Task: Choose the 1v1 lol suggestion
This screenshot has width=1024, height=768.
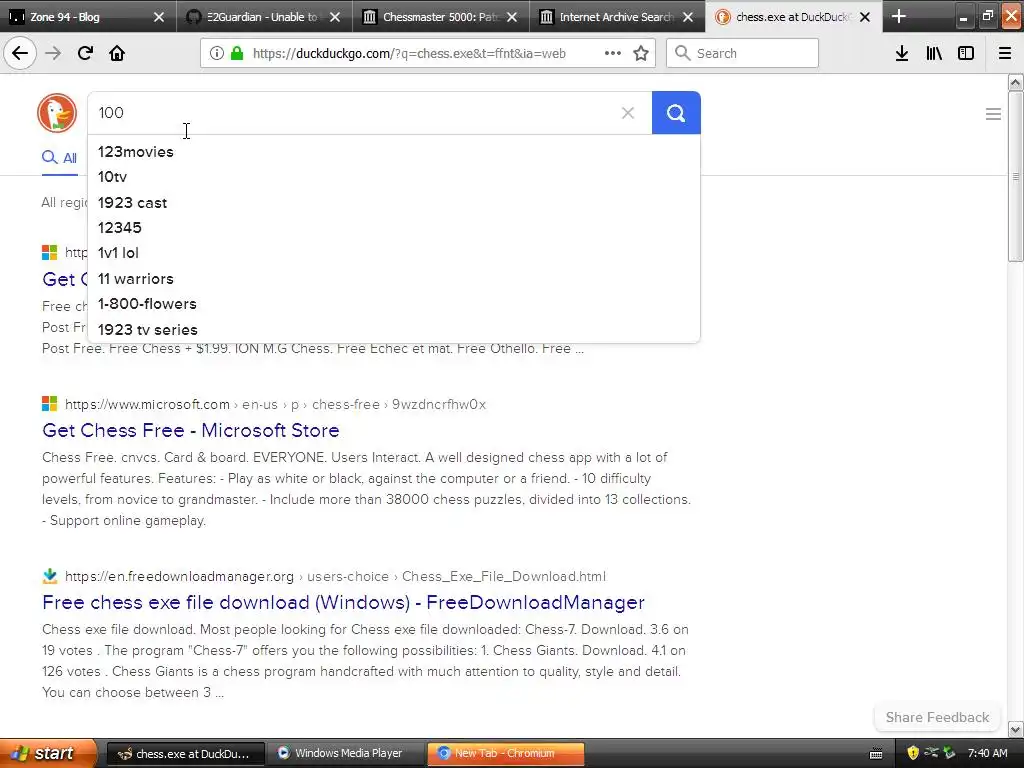Action: click(x=394, y=253)
